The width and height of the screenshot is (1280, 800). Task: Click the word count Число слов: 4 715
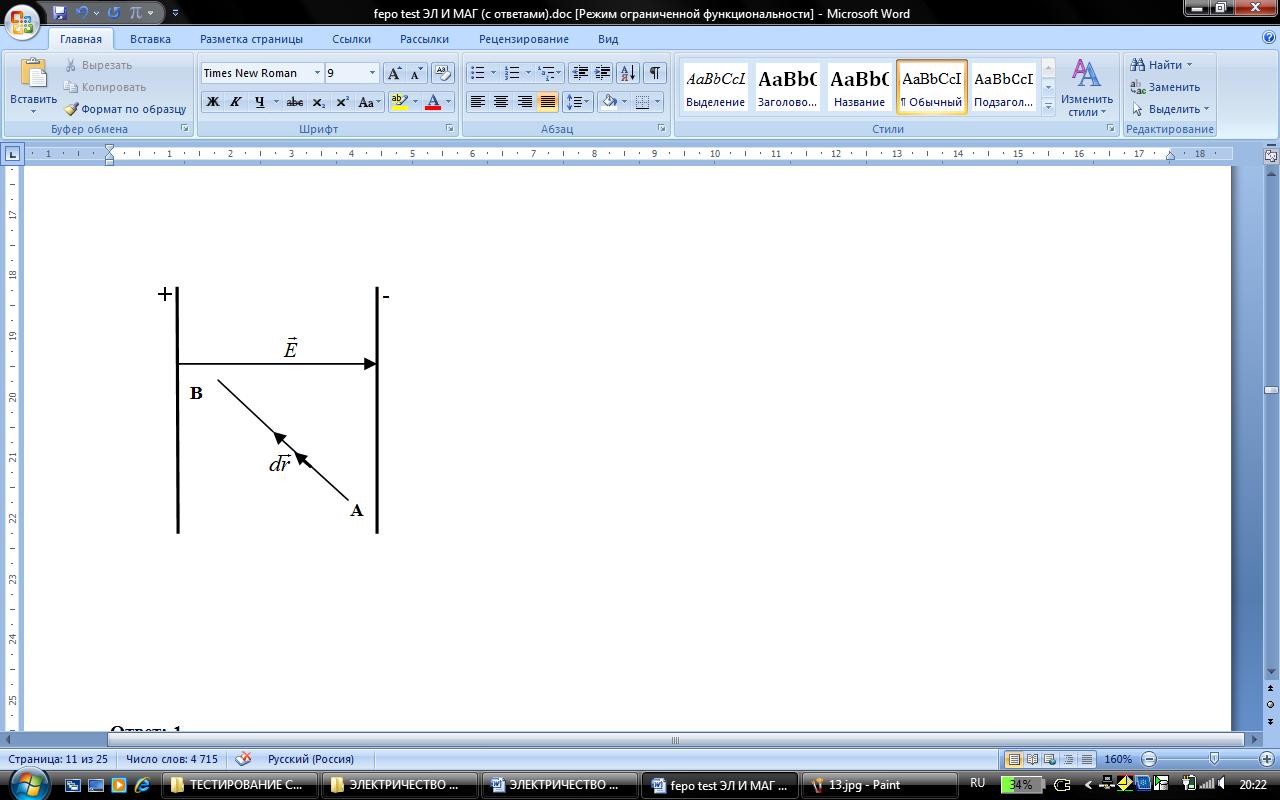coord(172,759)
